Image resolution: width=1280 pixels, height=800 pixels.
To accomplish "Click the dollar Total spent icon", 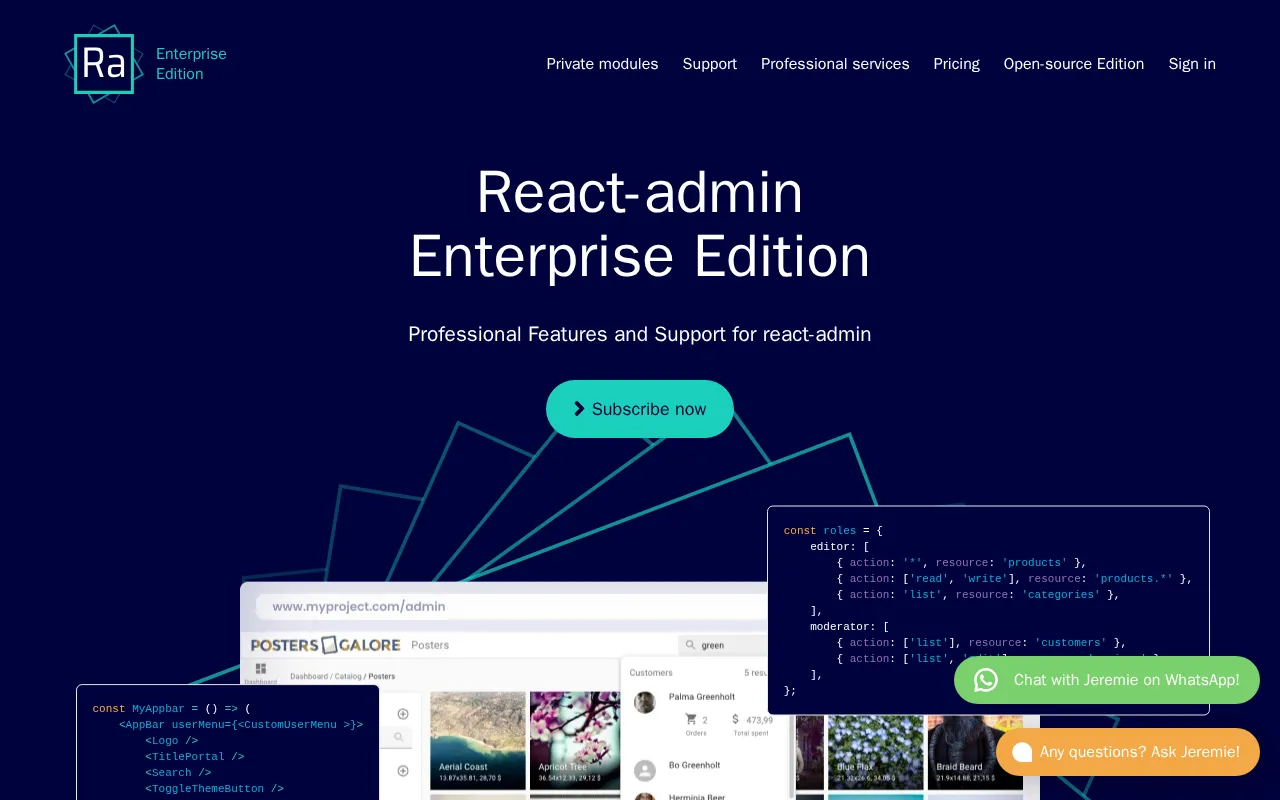I will (x=735, y=719).
